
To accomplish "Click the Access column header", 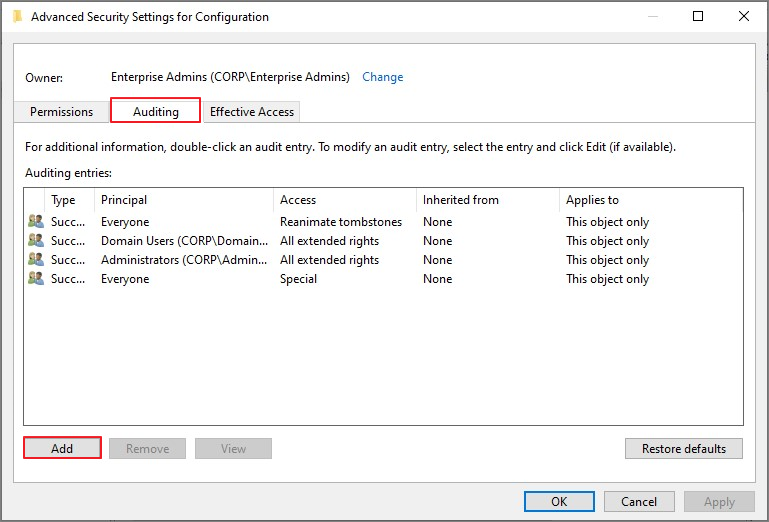I will click(x=345, y=200).
